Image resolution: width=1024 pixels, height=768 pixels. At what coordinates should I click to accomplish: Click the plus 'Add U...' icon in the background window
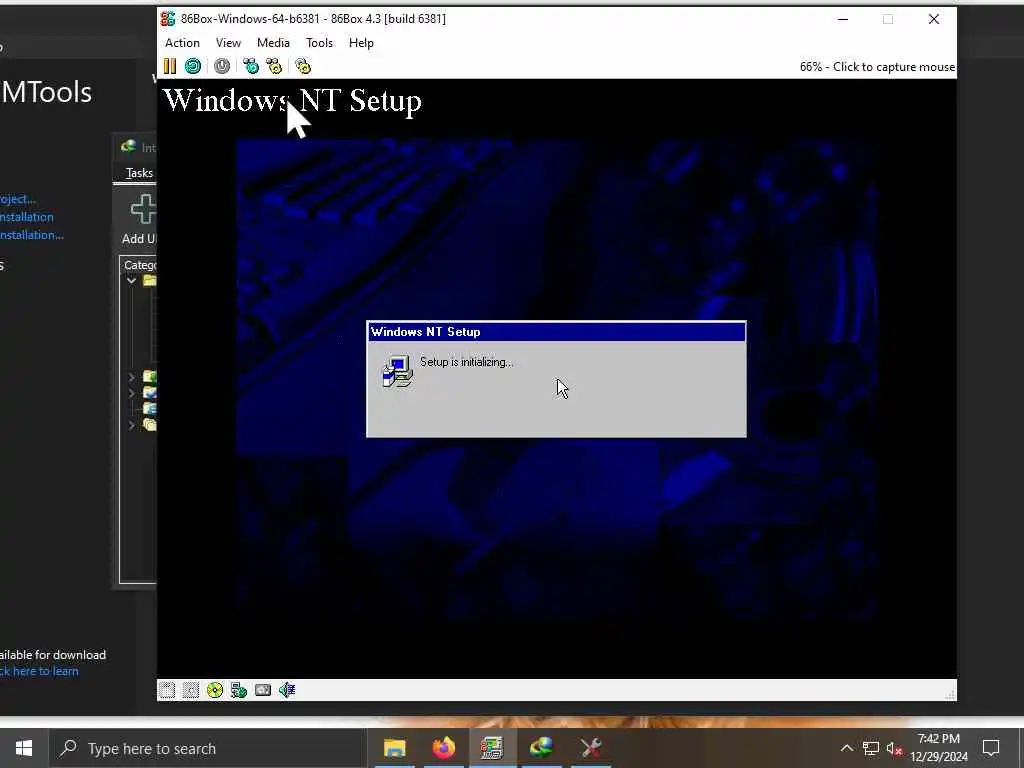pos(143,209)
